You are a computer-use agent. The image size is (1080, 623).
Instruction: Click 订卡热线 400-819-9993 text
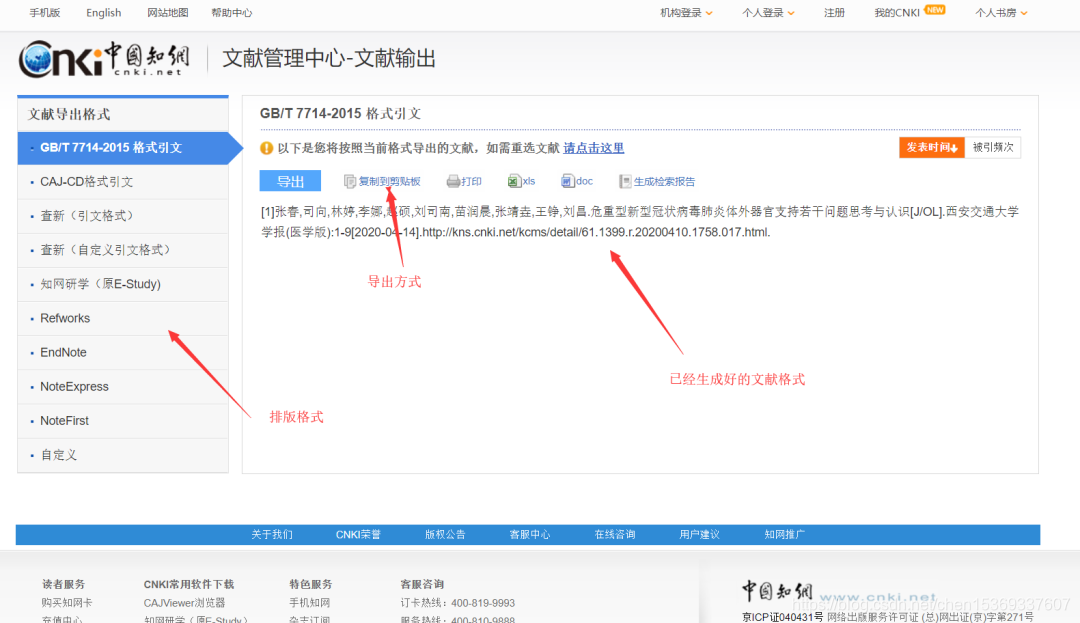click(458, 603)
